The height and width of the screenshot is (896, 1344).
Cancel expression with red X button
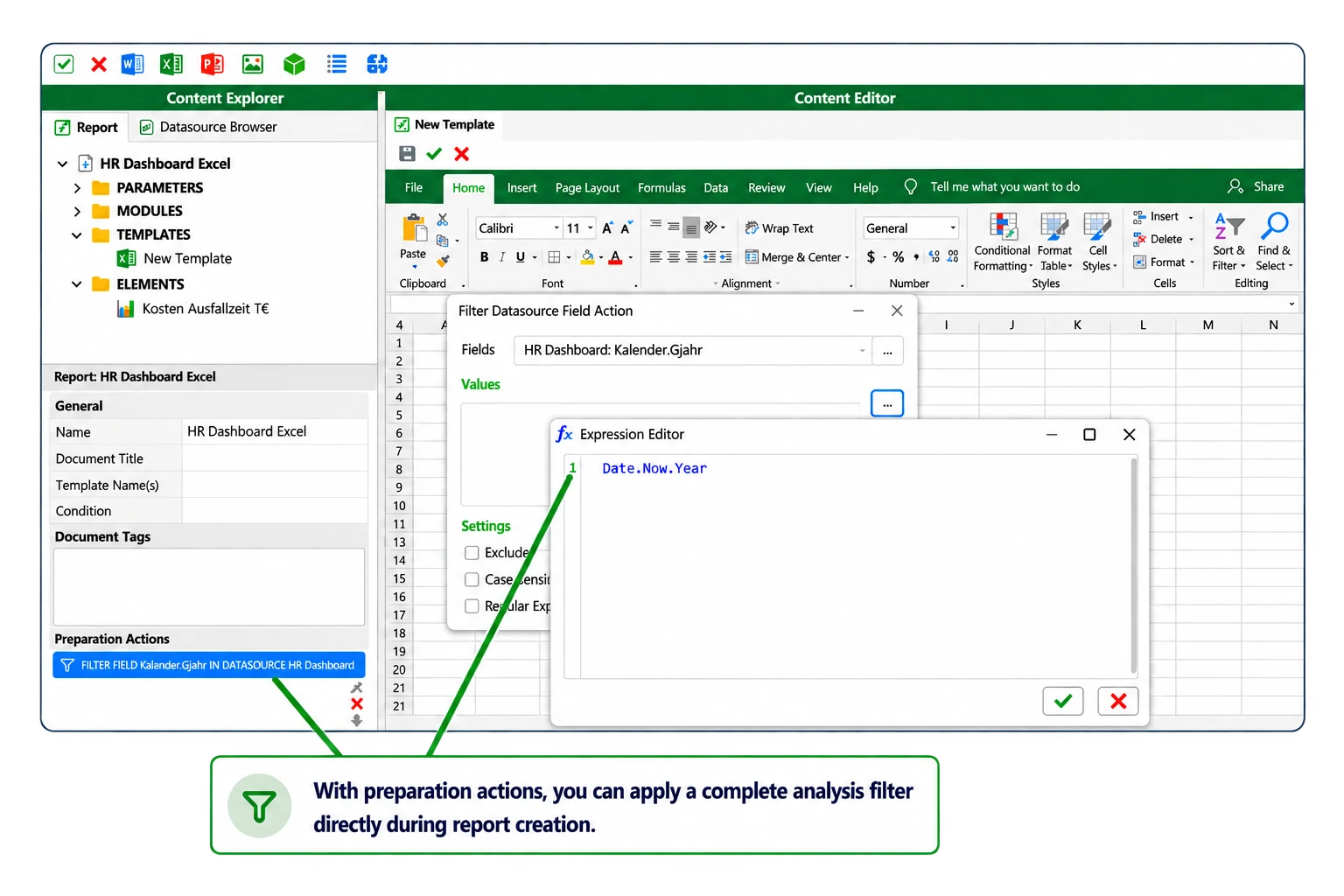click(x=1118, y=701)
